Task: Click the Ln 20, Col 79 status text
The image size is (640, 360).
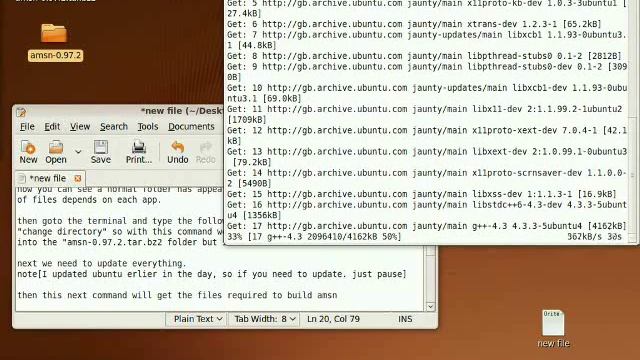Action: tap(333, 319)
